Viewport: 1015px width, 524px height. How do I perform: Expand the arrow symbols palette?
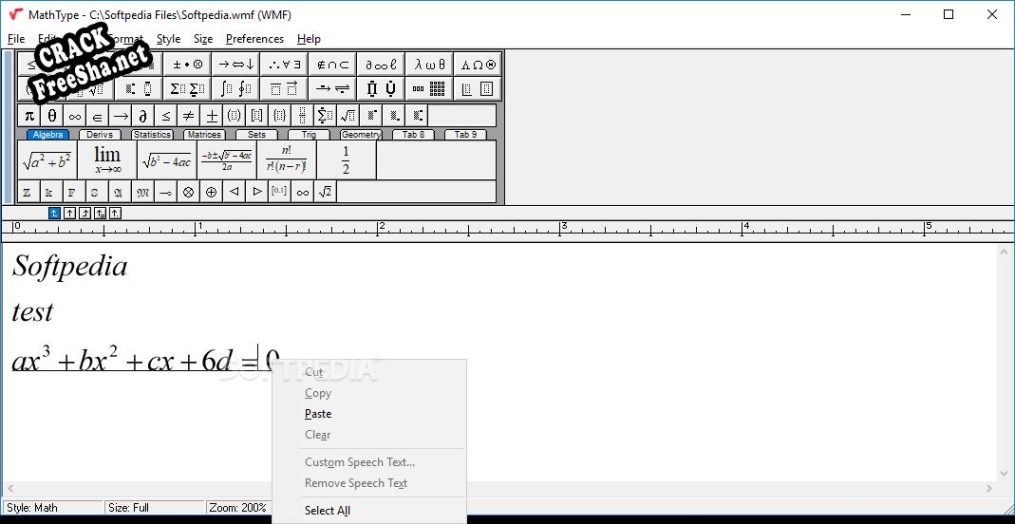click(x=237, y=64)
